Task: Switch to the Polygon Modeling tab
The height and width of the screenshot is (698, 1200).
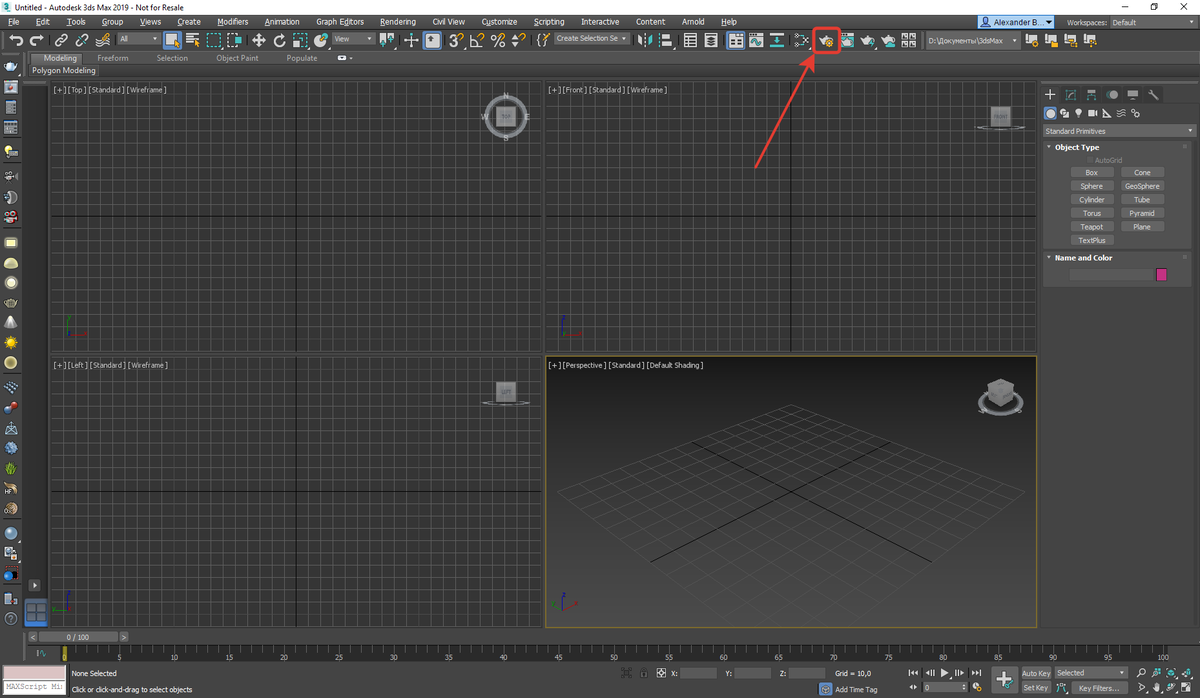Action: click(63, 70)
